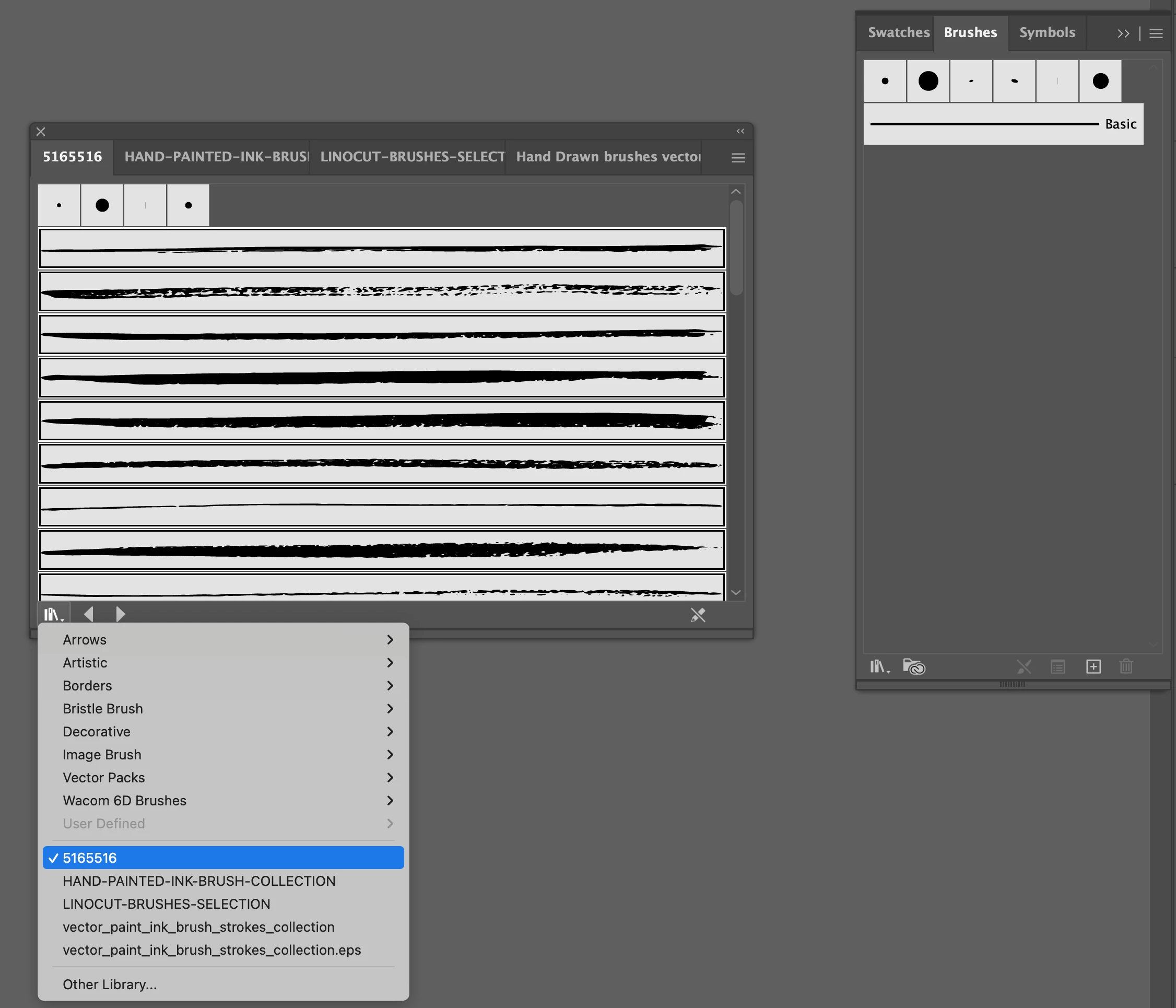Switch to the Swatches tab

(x=898, y=32)
